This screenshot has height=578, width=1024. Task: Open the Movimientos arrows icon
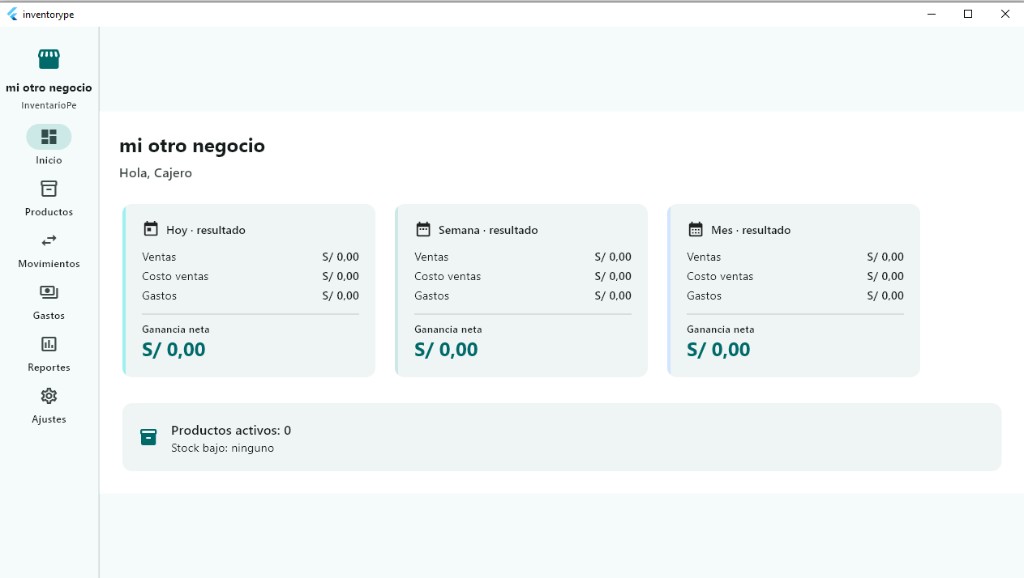(49, 240)
